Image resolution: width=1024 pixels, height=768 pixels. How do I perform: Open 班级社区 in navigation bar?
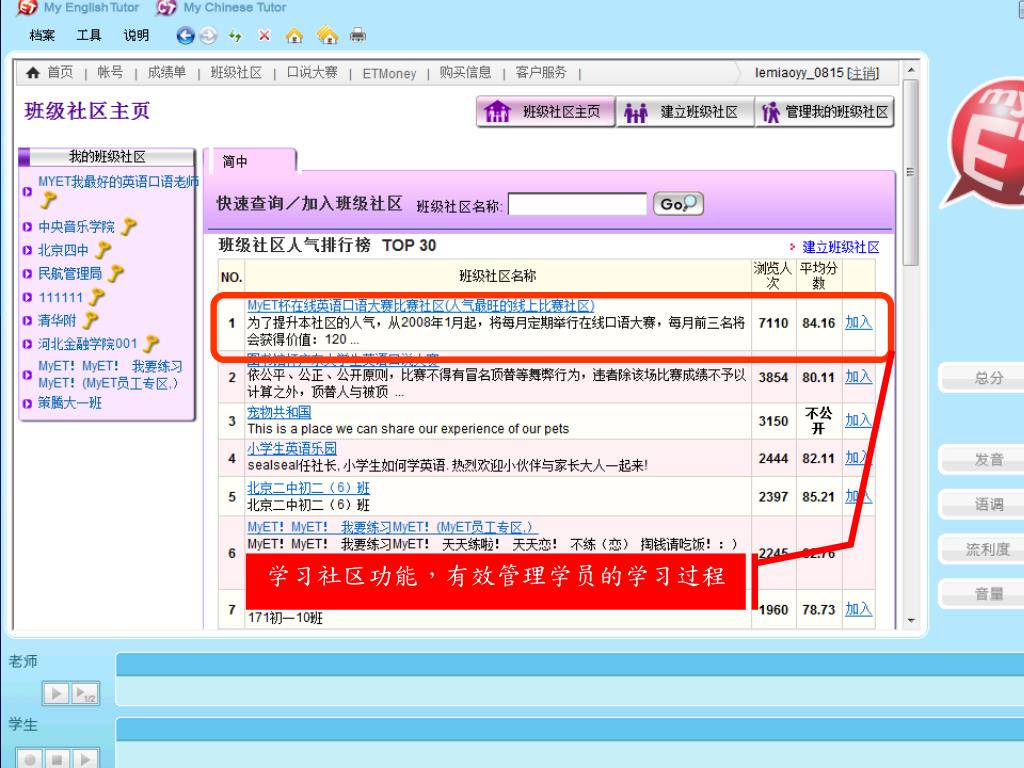236,72
